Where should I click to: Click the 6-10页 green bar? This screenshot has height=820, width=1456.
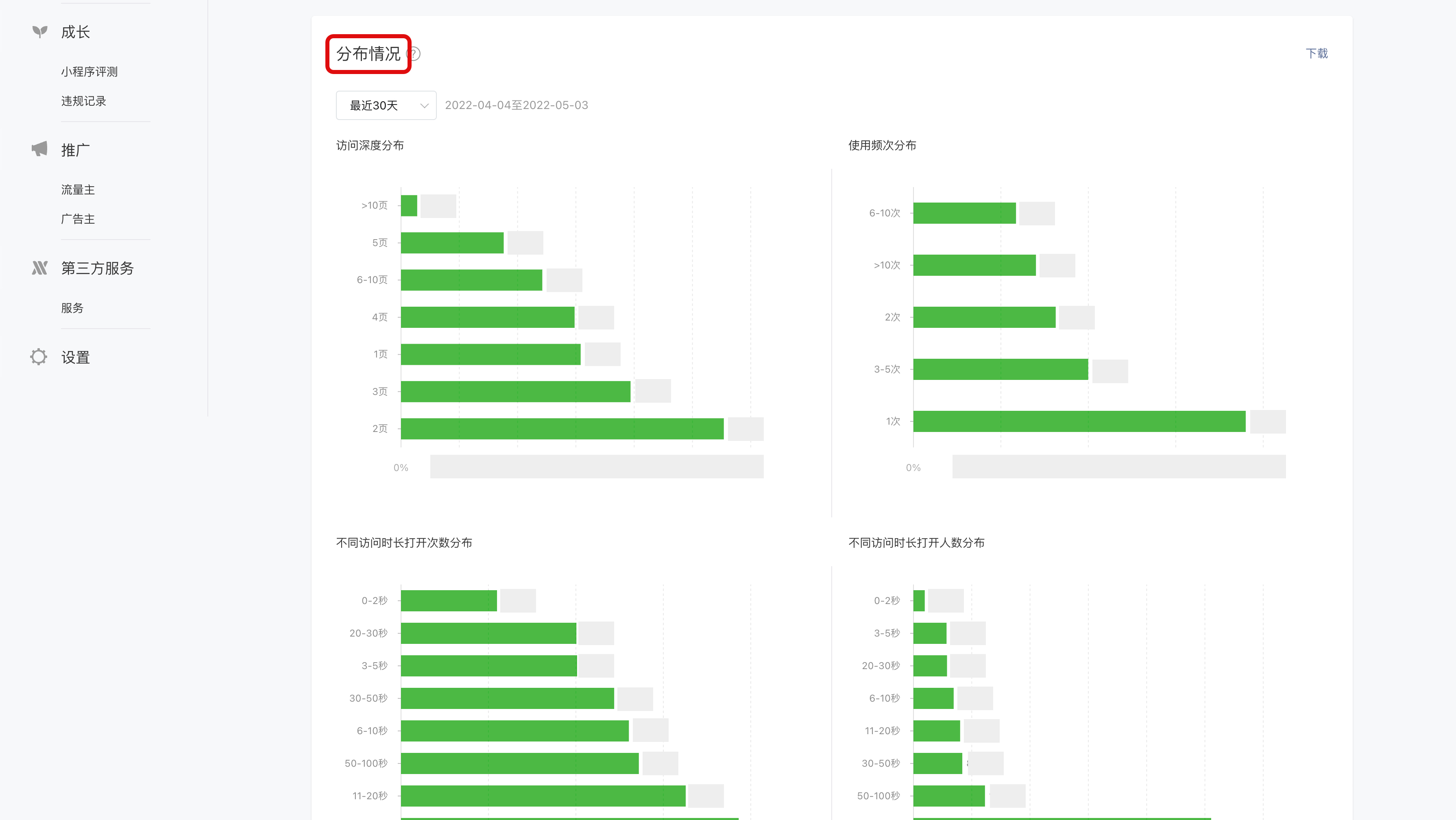[471, 280]
